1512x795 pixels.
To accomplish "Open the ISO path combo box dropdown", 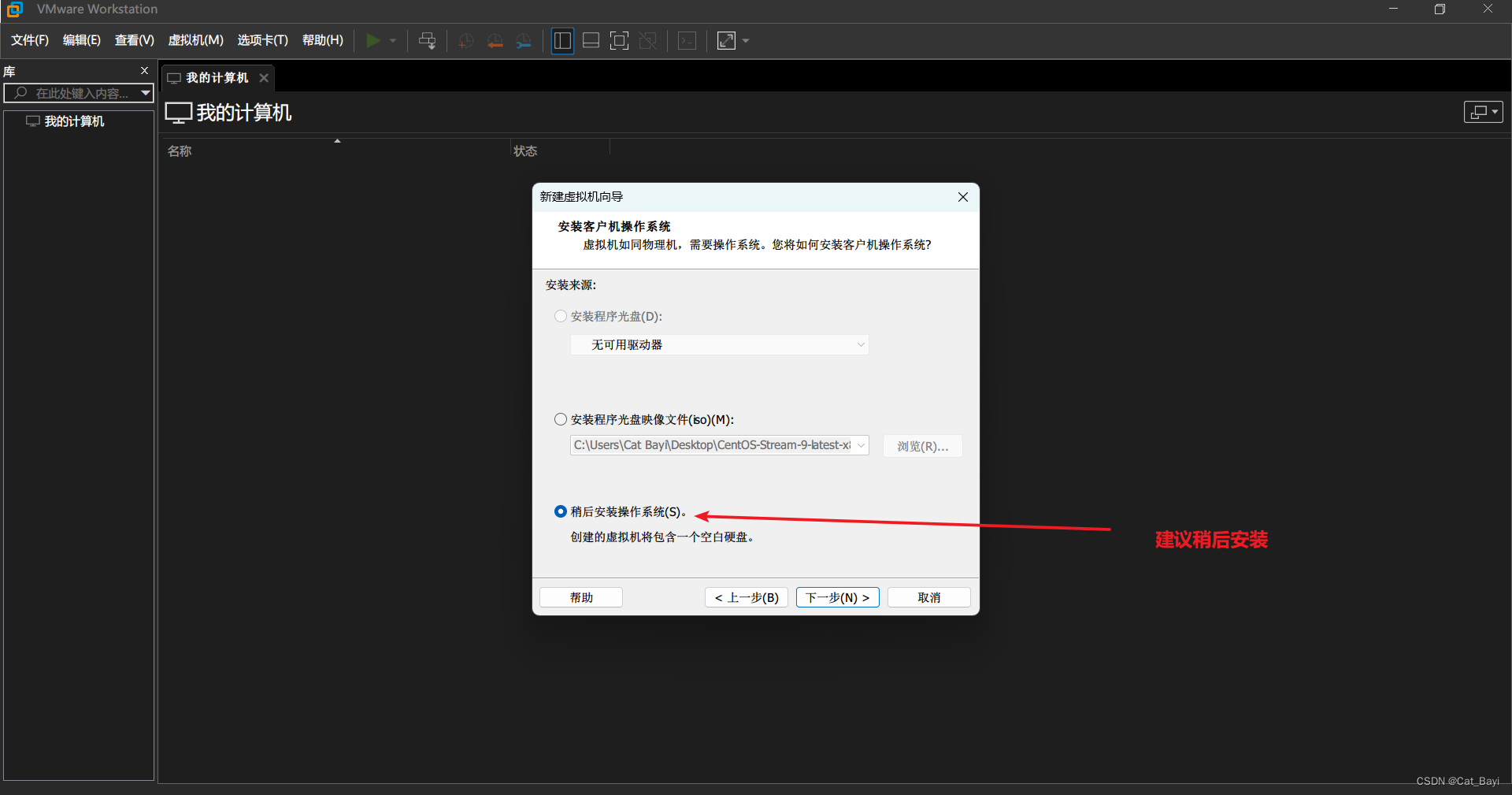I will pos(861,445).
